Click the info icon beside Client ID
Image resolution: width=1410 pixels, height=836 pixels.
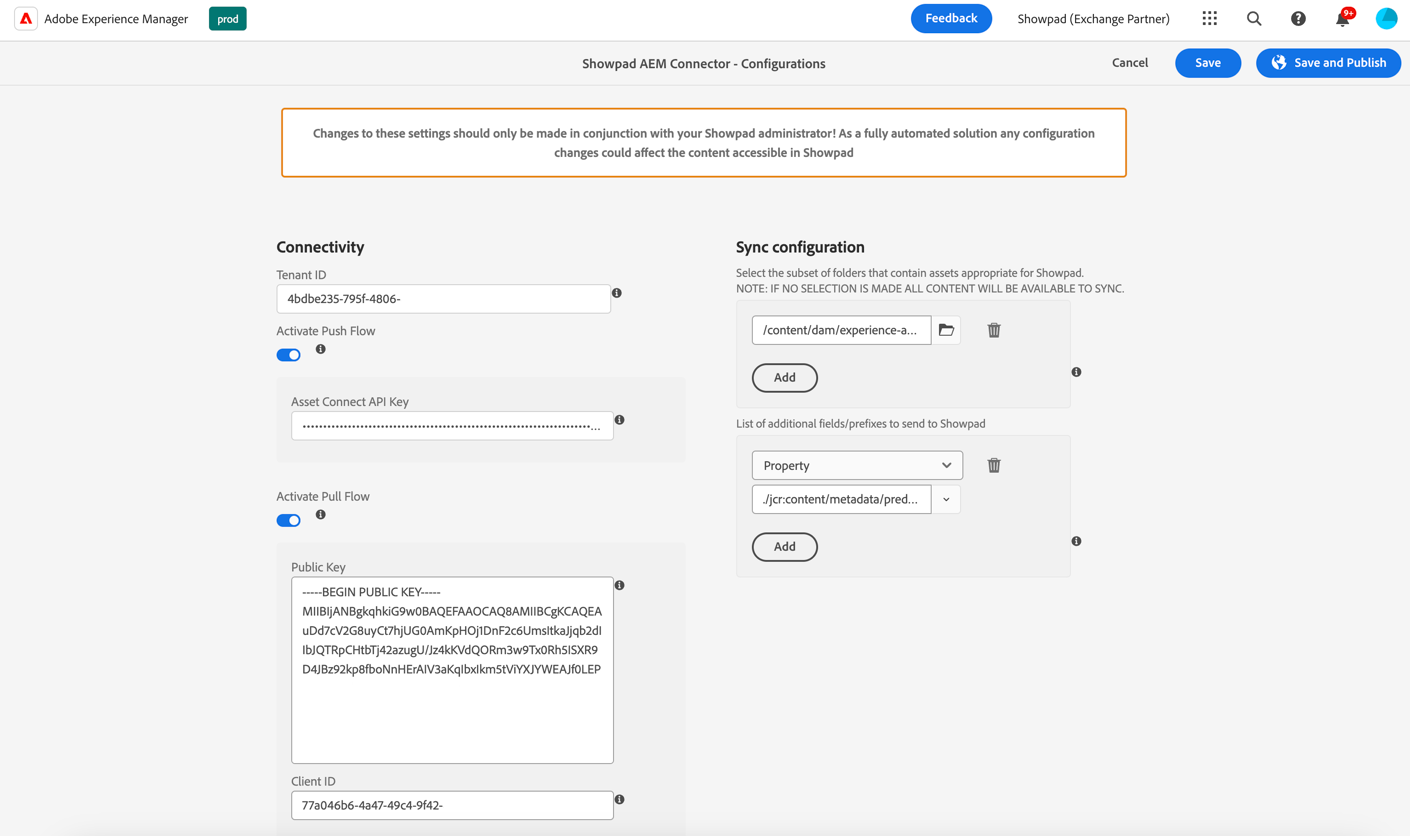pos(620,800)
